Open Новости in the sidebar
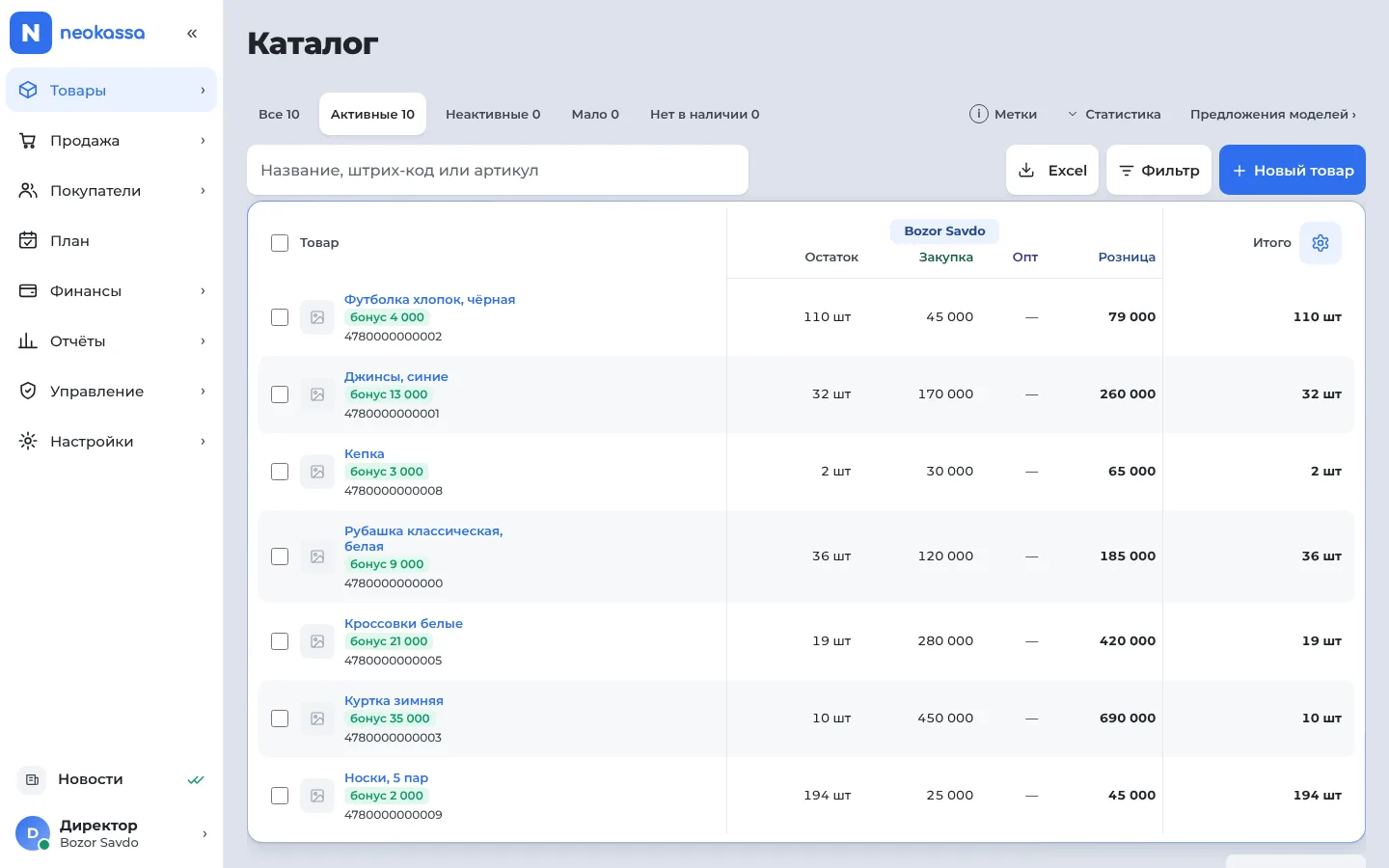This screenshot has width=1389, height=868. click(112, 779)
